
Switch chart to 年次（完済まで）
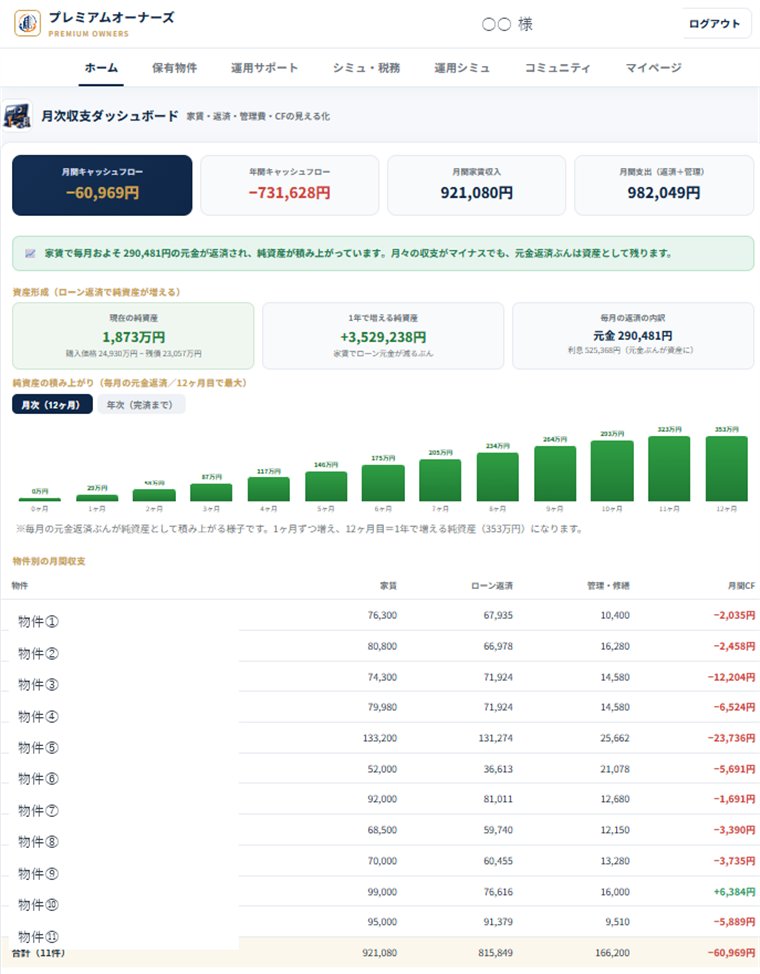(x=140, y=404)
